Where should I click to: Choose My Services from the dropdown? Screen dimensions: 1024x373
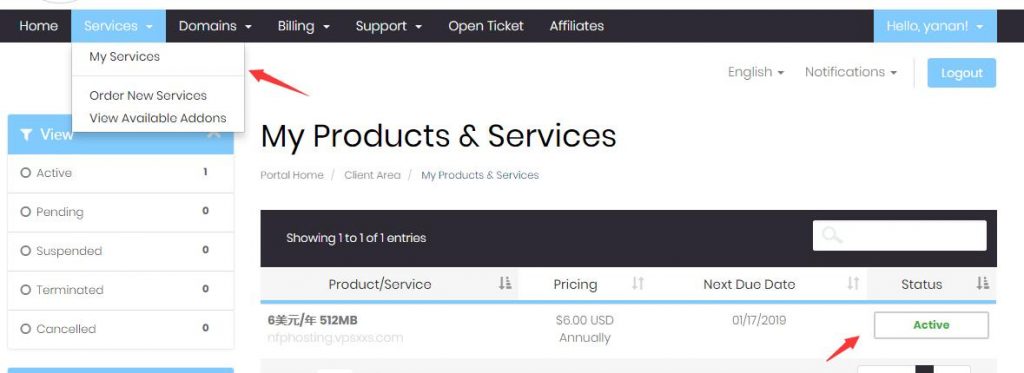125,57
